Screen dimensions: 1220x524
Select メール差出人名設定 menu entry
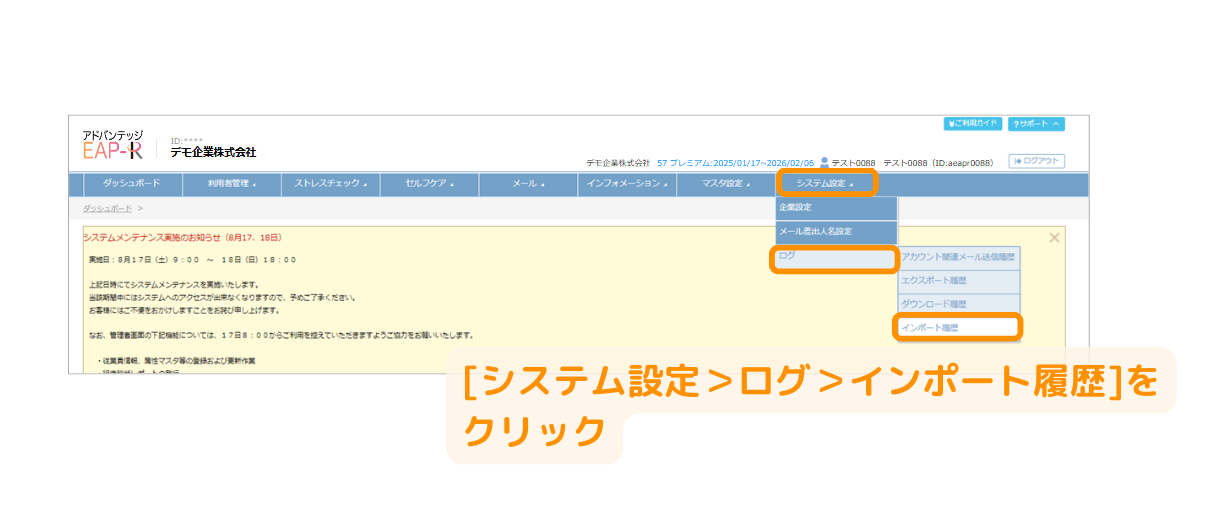pyautogui.click(x=836, y=232)
